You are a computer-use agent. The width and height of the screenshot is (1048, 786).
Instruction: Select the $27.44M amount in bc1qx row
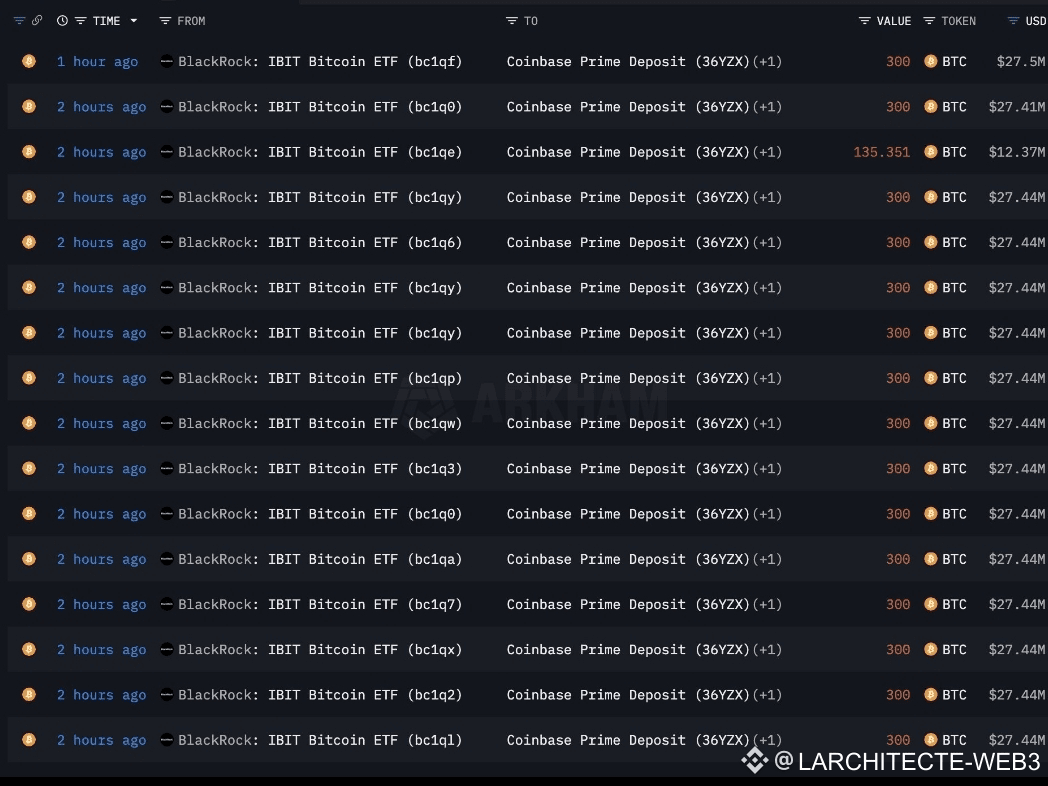(1017, 650)
